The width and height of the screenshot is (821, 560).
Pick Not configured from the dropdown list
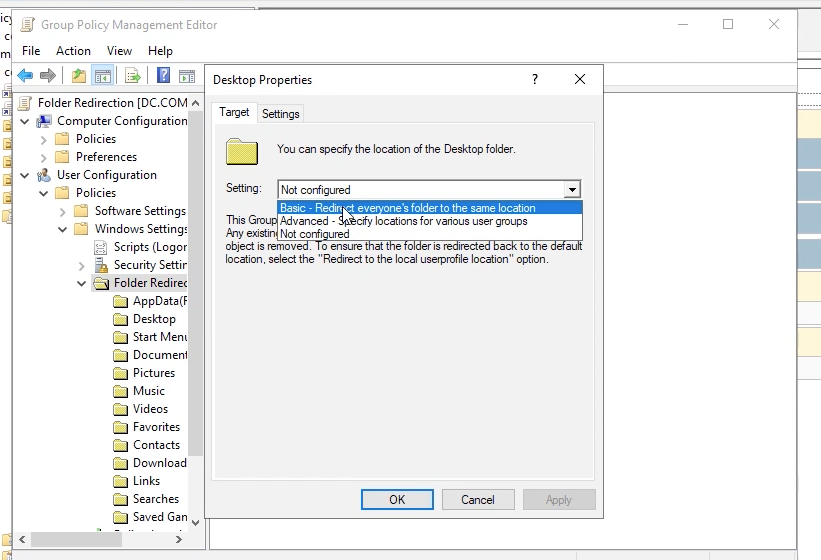[315, 234]
